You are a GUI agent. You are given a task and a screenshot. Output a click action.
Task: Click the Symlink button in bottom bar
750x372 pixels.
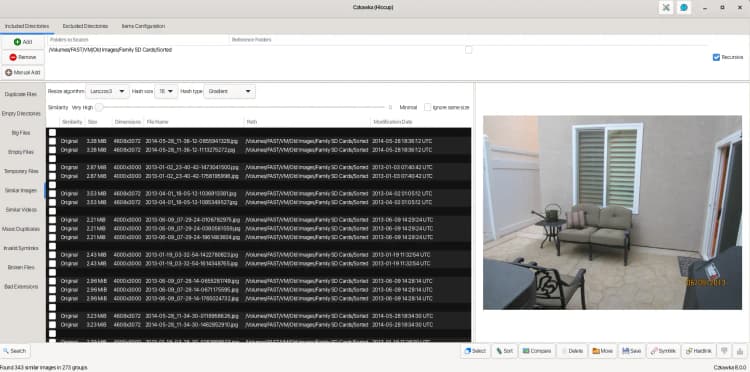click(663, 351)
